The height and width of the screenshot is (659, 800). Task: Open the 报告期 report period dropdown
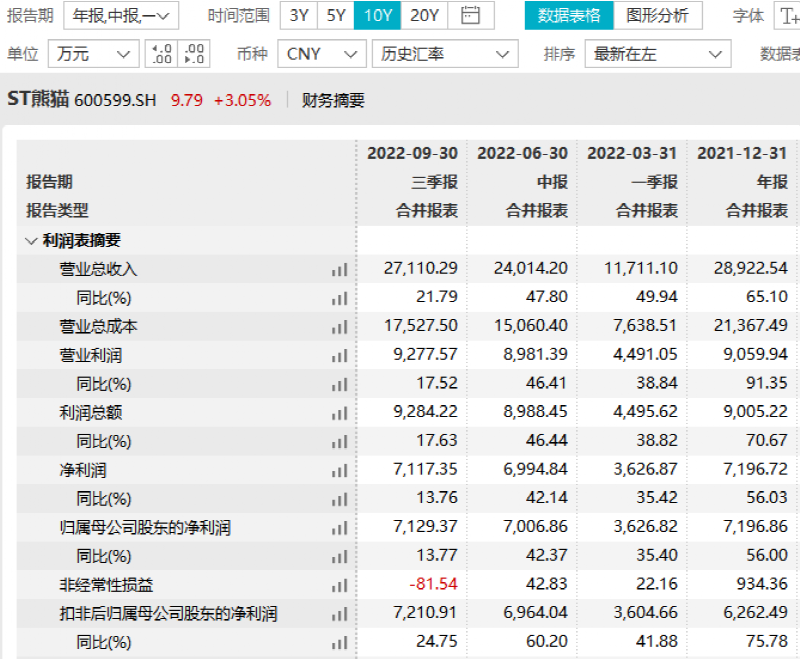click(x=121, y=15)
